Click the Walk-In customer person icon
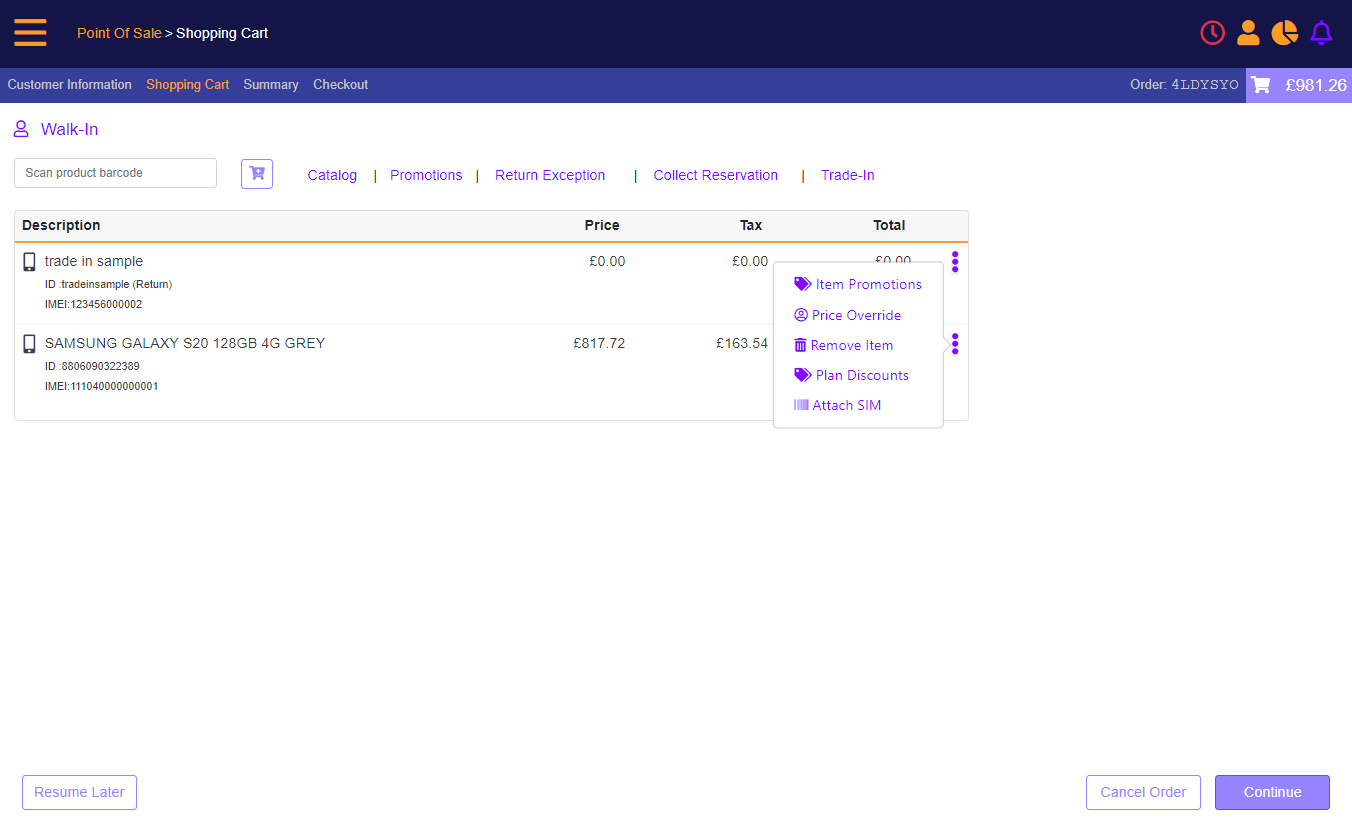 coord(21,129)
